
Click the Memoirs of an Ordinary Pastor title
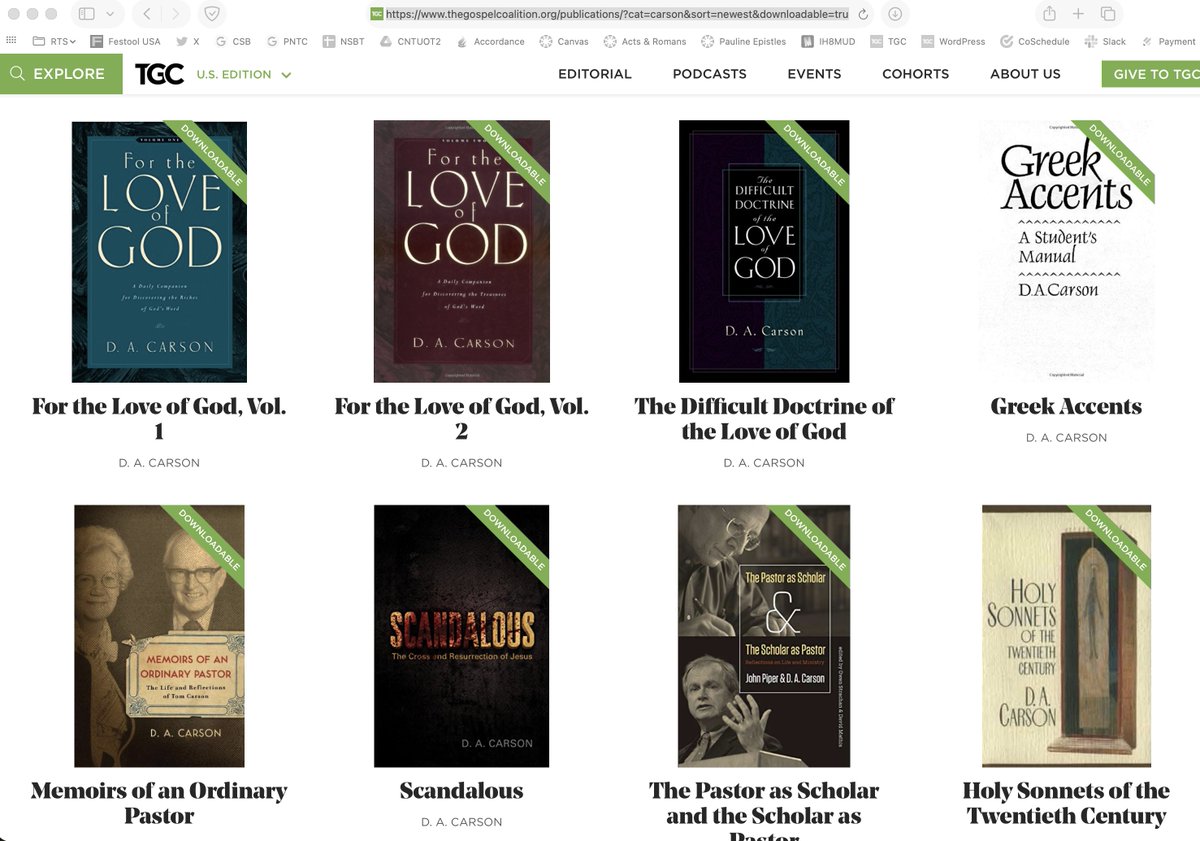pyautogui.click(x=159, y=803)
